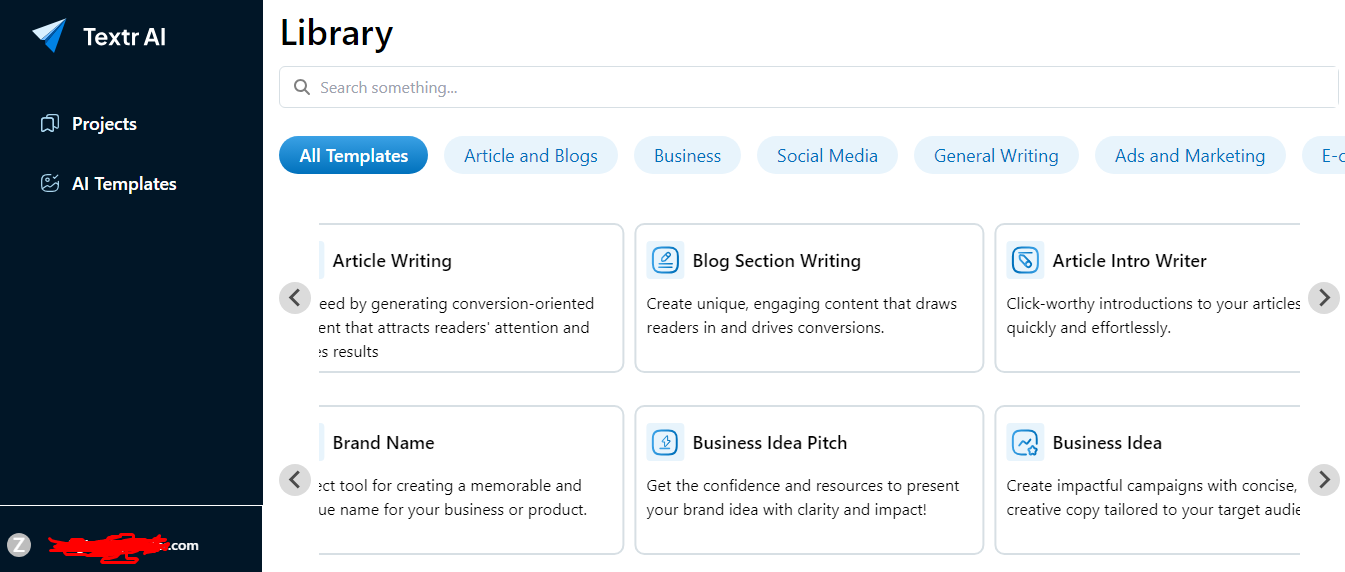Viewport: 1345px width, 572px height.
Task: Focus the Search something input field
Action: click(x=808, y=87)
